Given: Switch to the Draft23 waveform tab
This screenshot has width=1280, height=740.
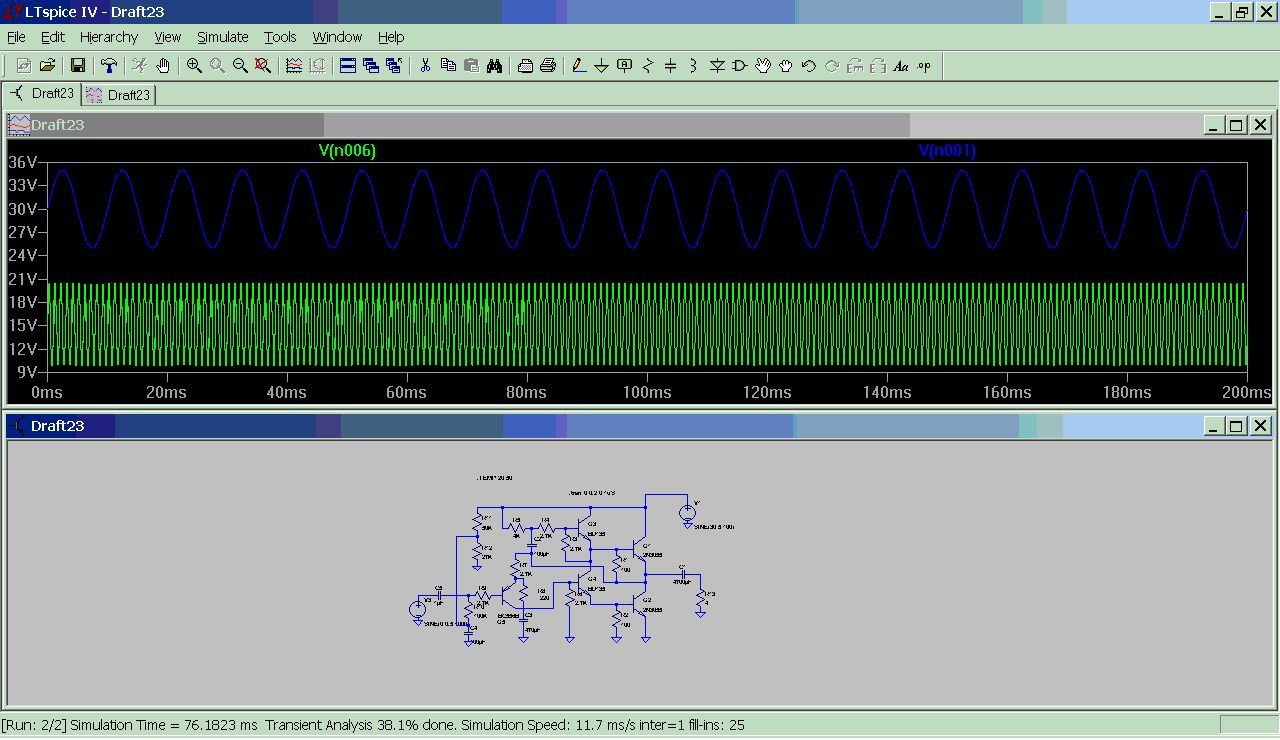Looking at the screenshot, I should point(119,95).
